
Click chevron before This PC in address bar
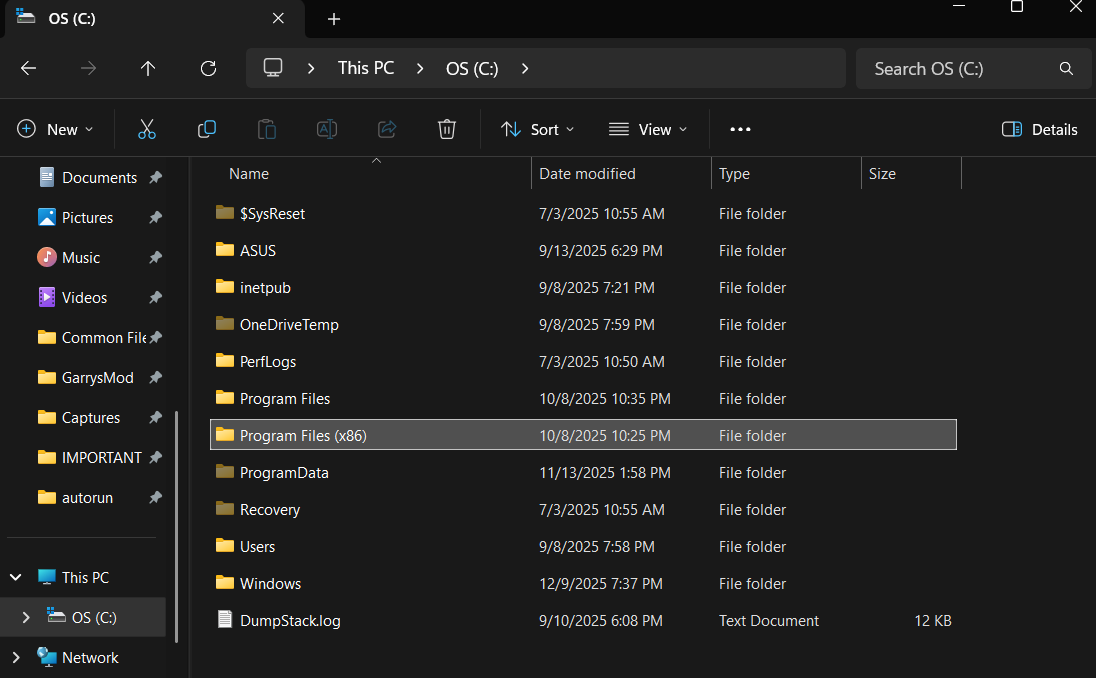311,68
